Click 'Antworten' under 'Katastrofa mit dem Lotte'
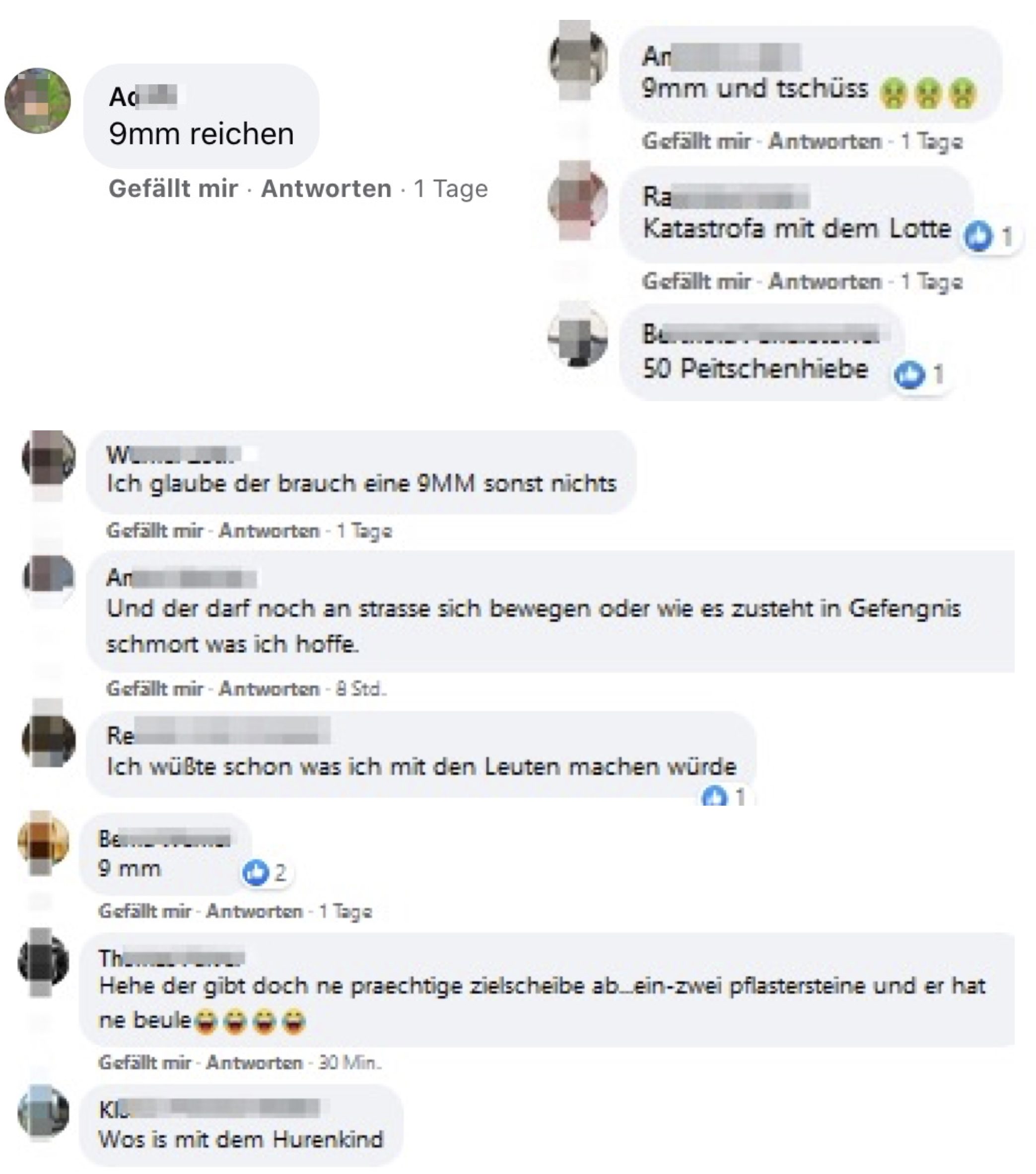1036x1174 pixels. (x=825, y=281)
